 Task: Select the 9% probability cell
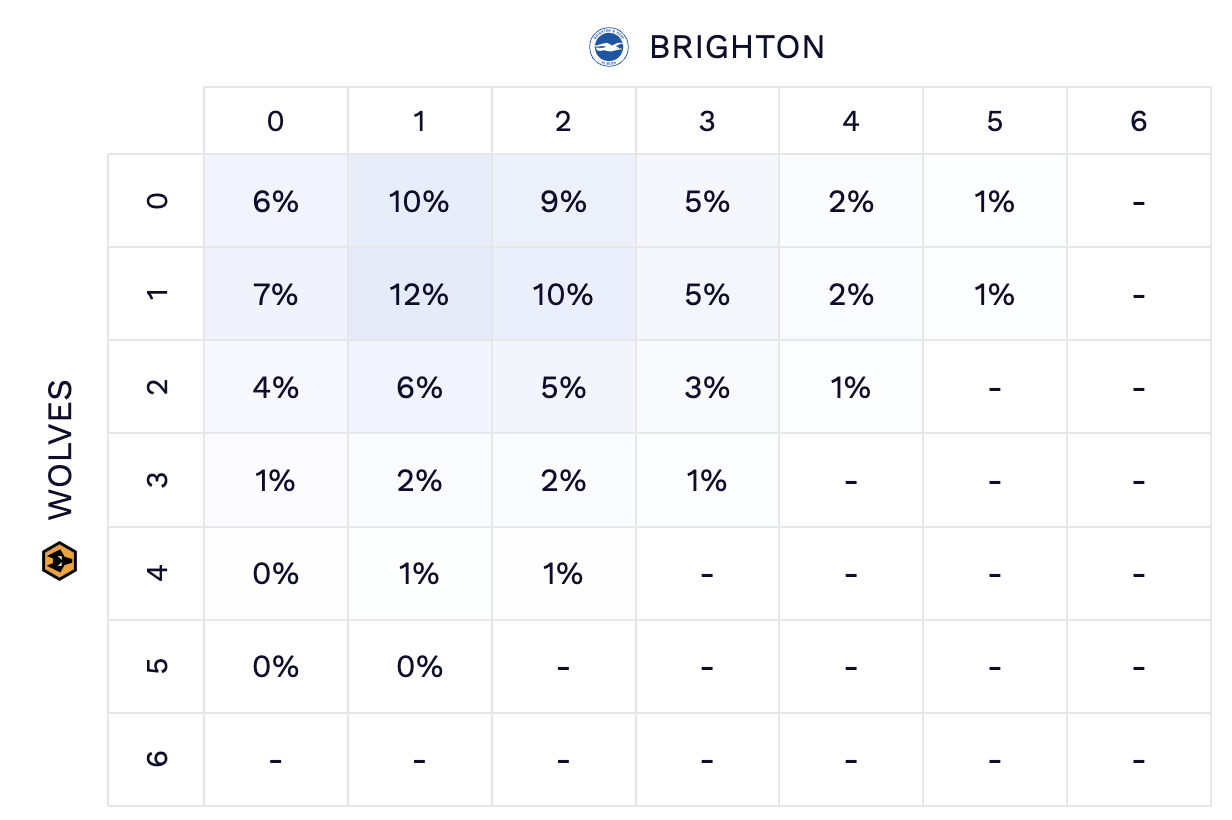click(x=563, y=202)
